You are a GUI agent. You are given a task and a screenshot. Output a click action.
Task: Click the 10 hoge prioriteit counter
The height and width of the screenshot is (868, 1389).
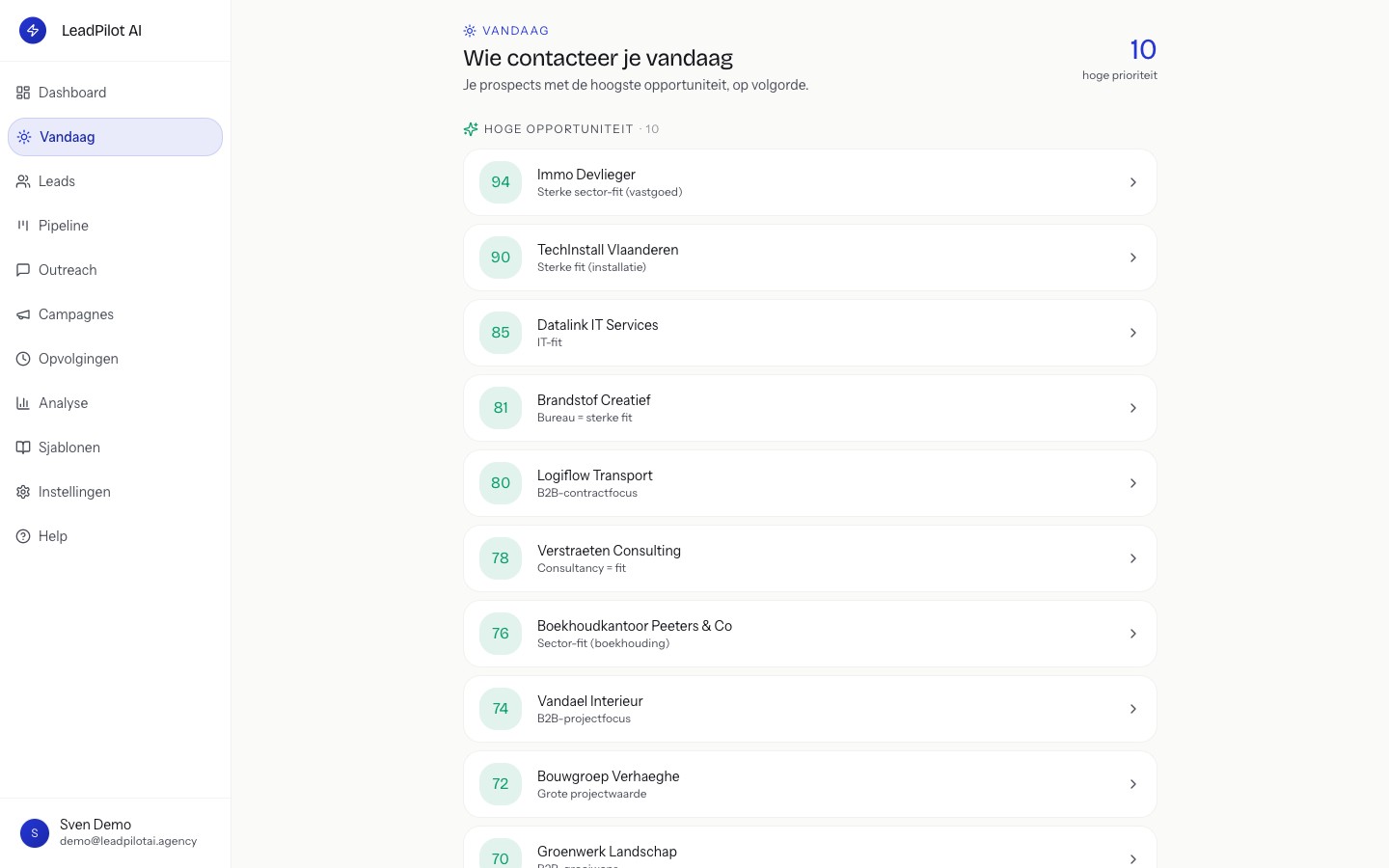coord(1120,58)
